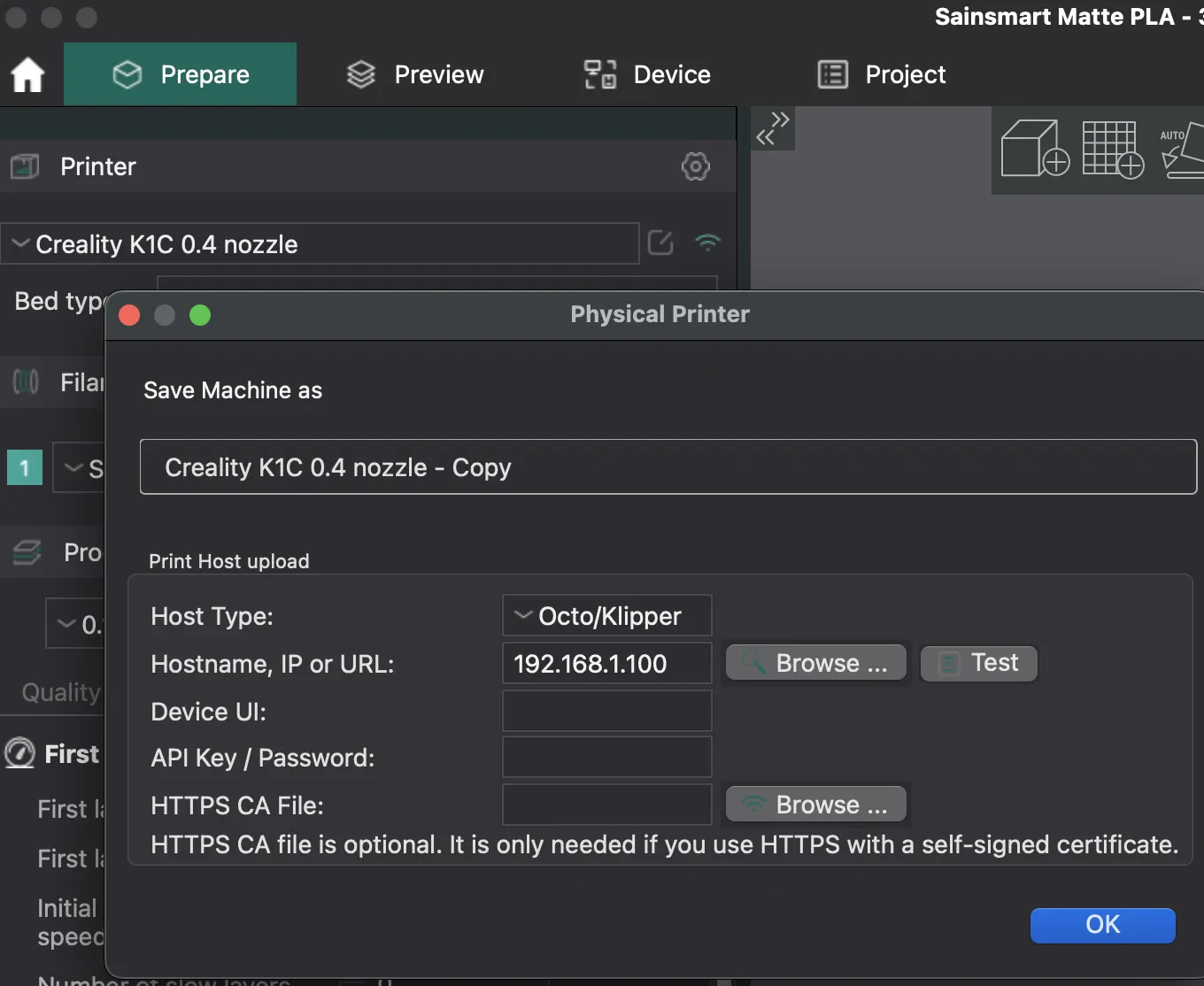Viewport: 1204px width, 986px height.
Task: Click the printer Wi-Fi connection icon
Action: (x=707, y=243)
